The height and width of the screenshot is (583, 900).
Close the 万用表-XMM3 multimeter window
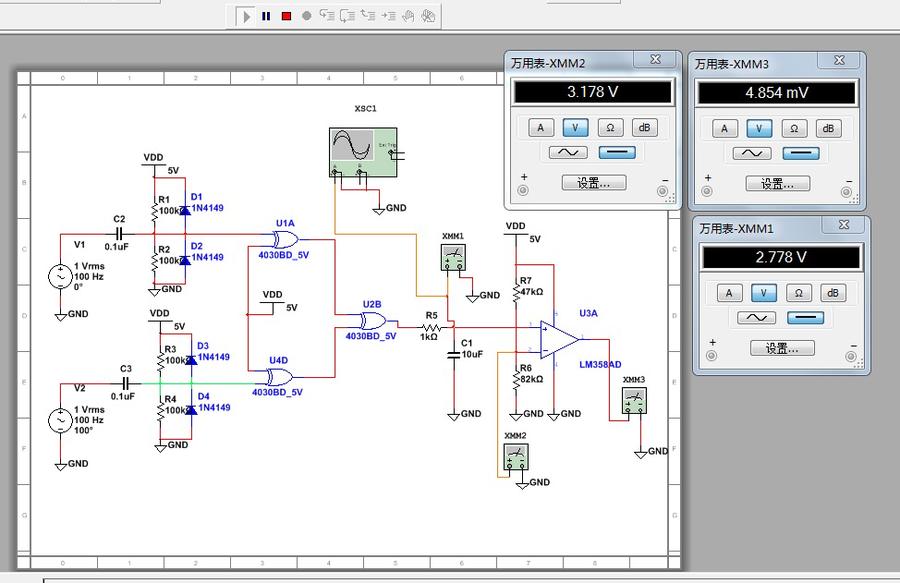click(x=840, y=62)
